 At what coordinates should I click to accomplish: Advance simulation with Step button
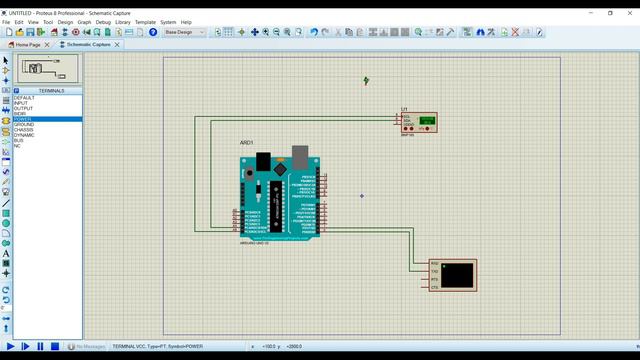coord(25,346)
